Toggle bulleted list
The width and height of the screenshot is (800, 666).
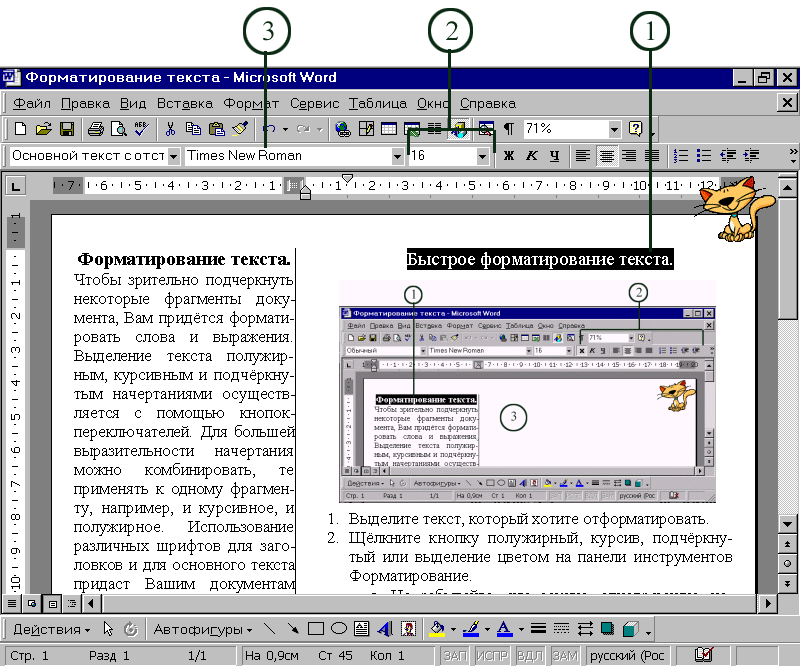point(704,156)
